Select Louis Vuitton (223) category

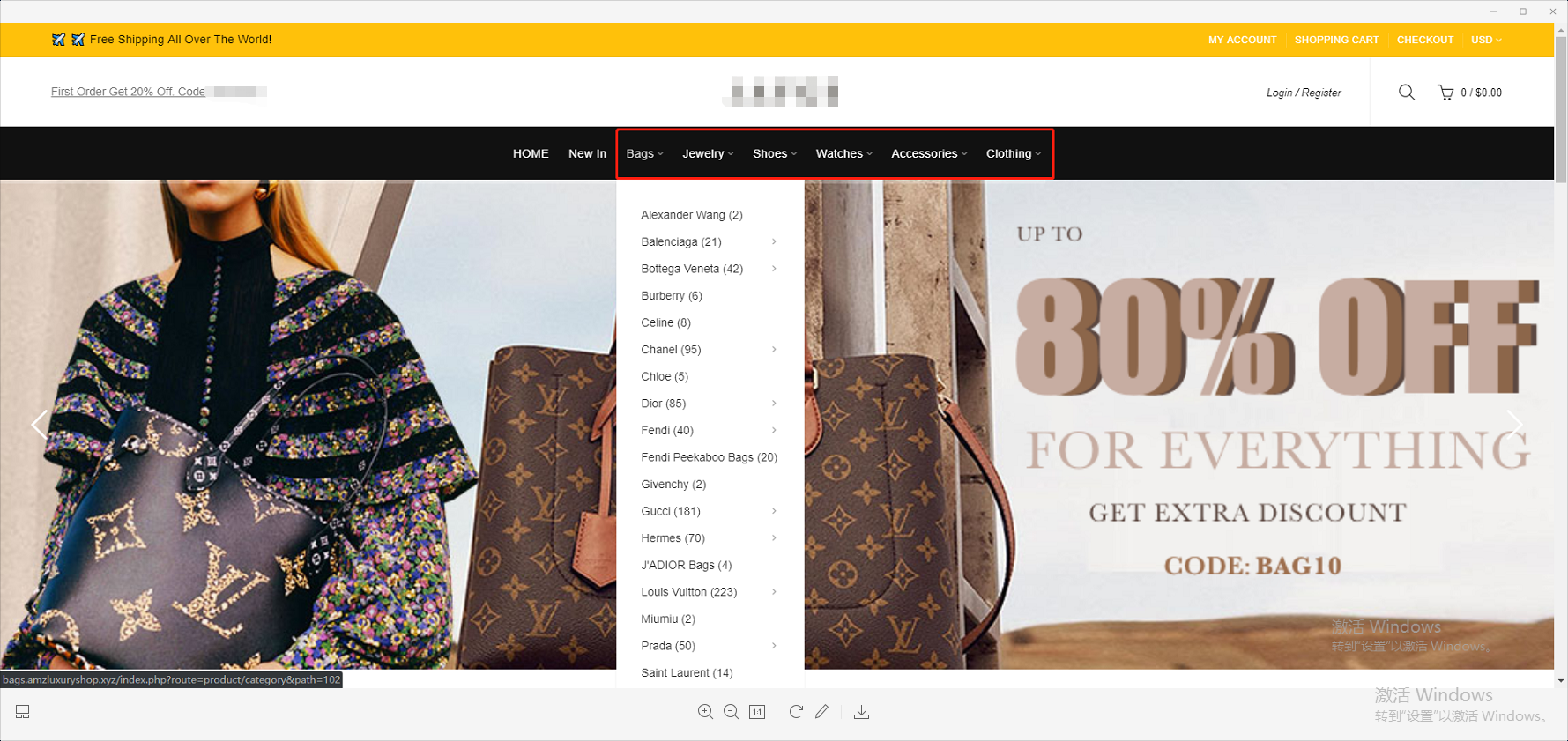689,592
